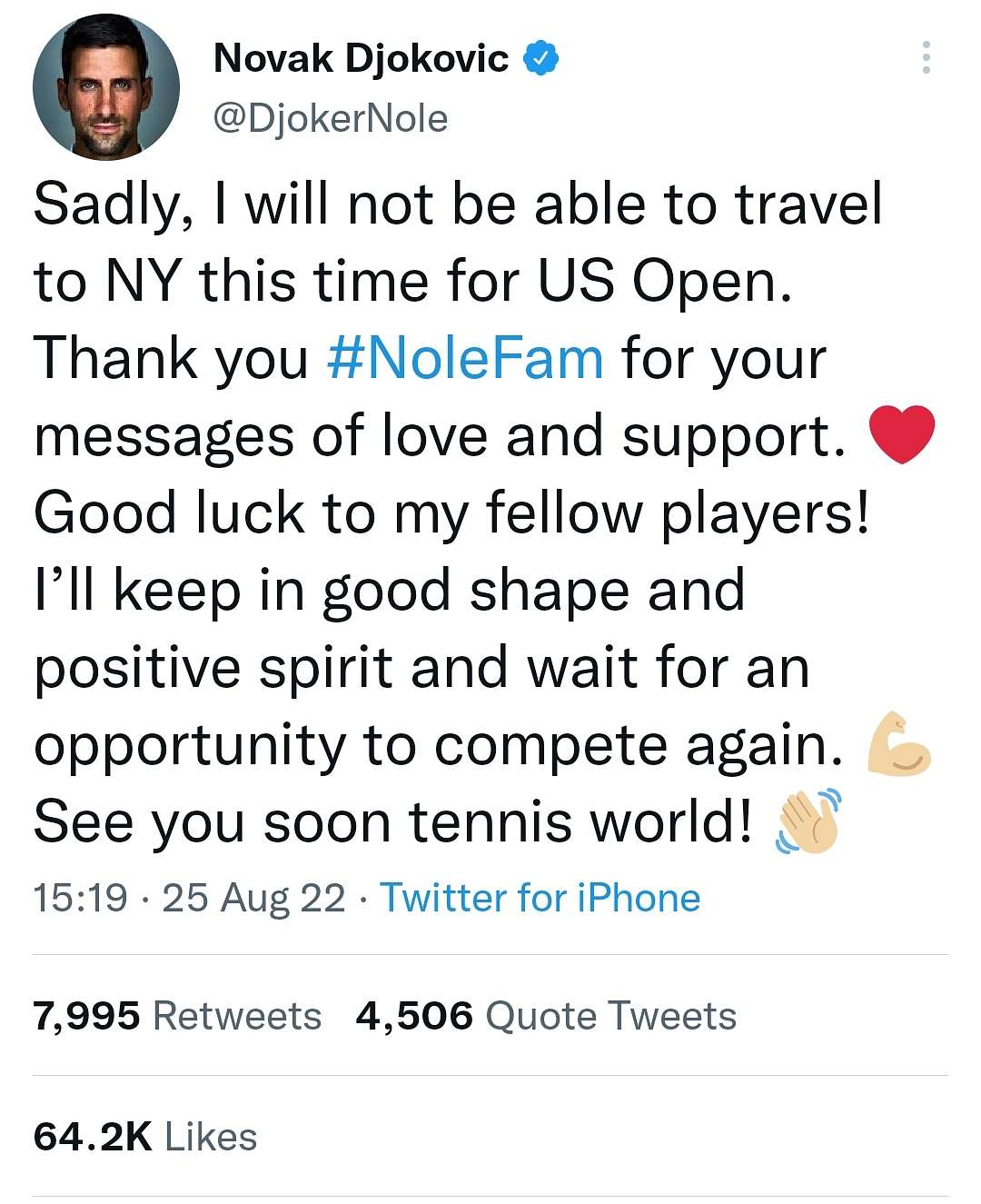Click the blue verified badge
The height and width of the screenshot is (1204, 981).
[540, 59]
